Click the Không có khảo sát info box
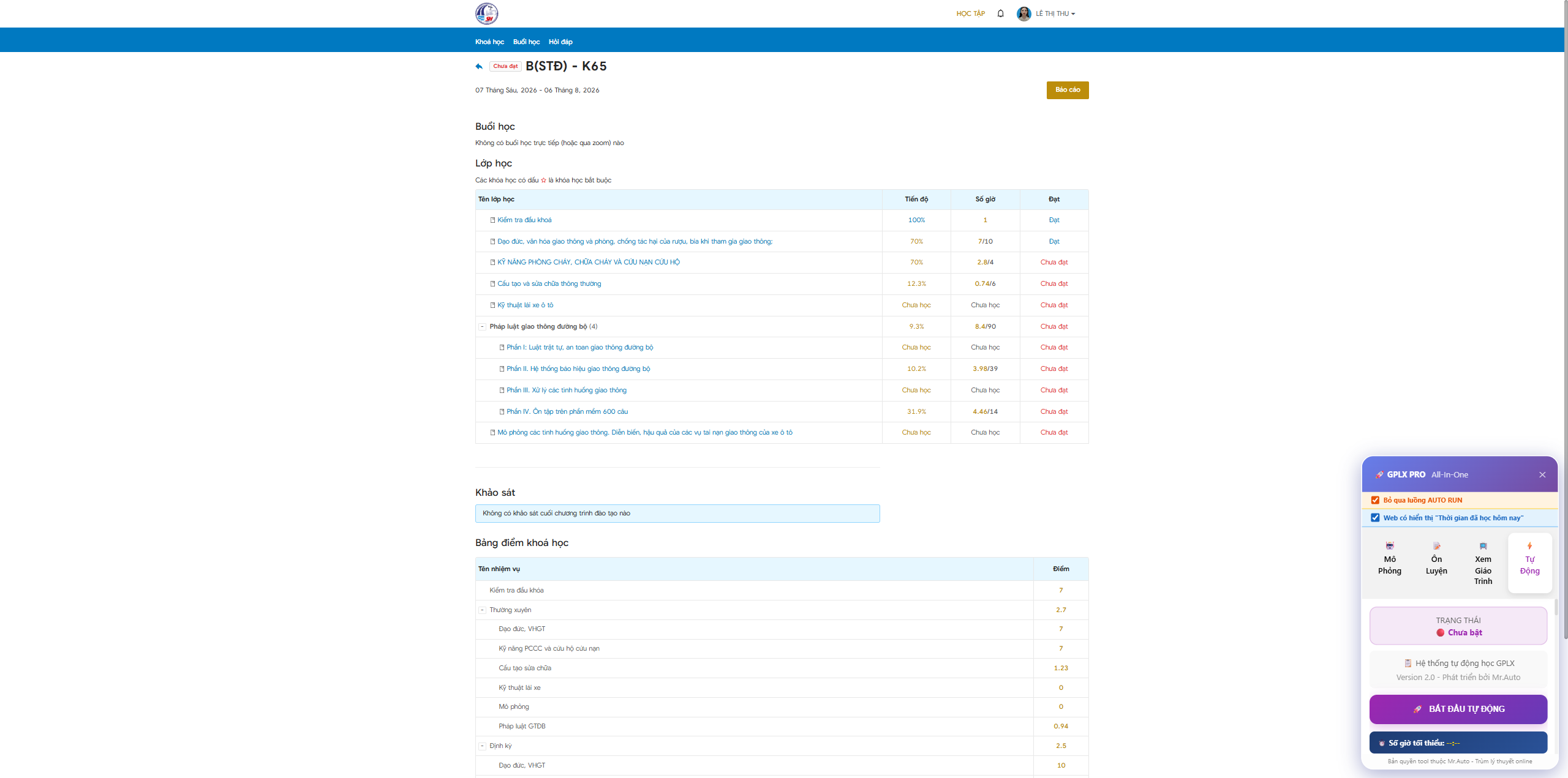 (x=677, y=514)
